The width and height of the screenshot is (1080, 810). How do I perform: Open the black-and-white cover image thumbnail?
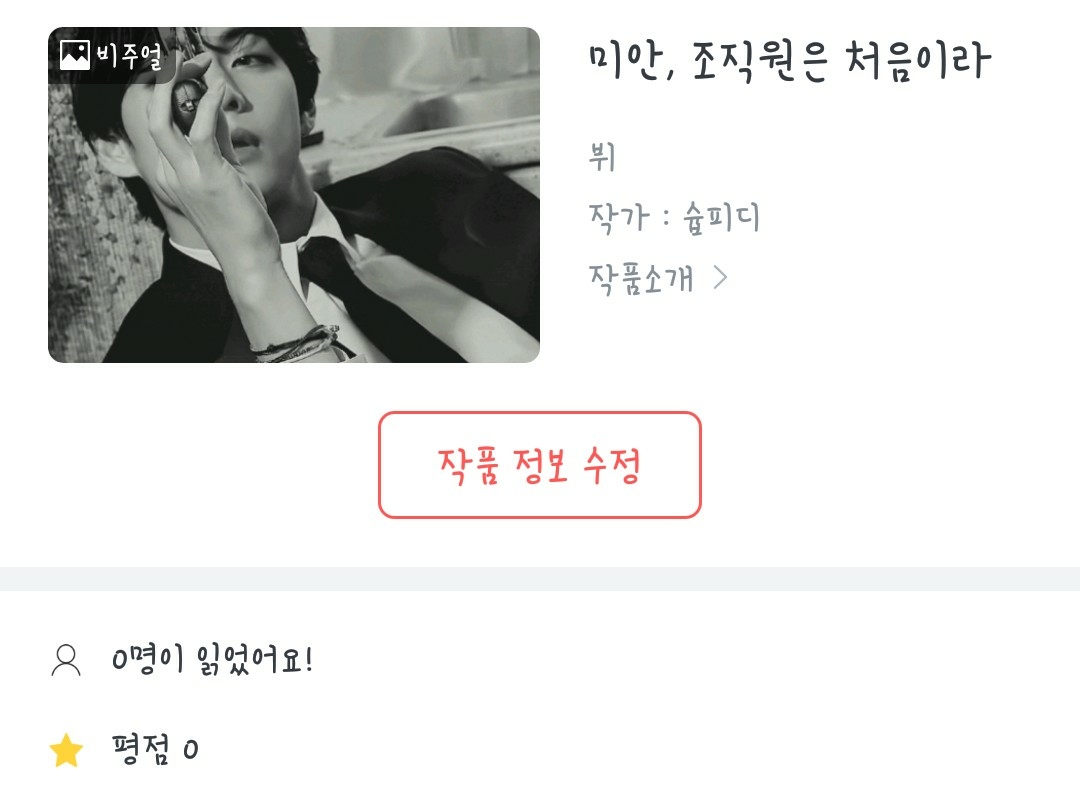pos(294,195)
